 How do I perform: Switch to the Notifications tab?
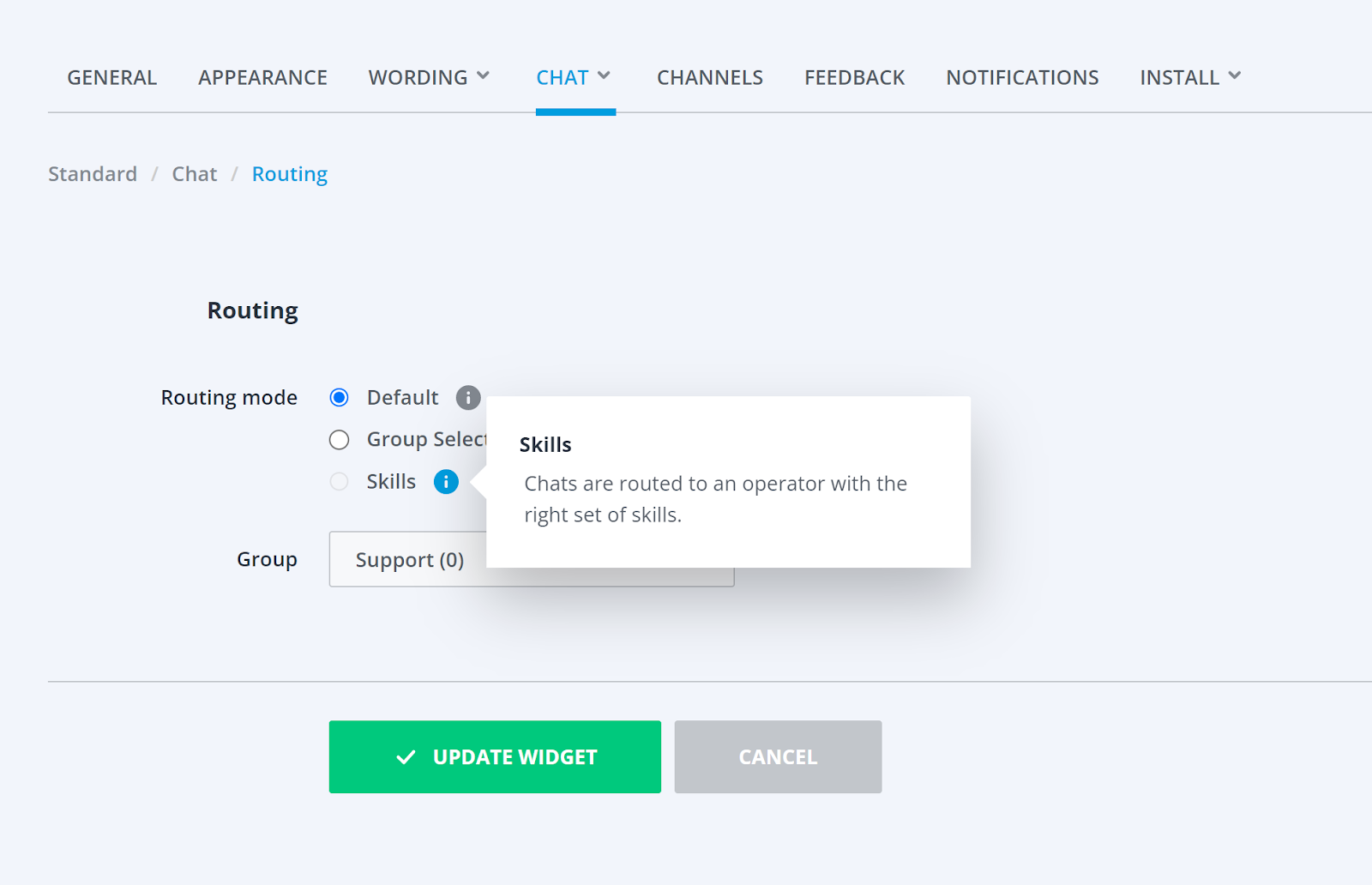pos(1022,78)
